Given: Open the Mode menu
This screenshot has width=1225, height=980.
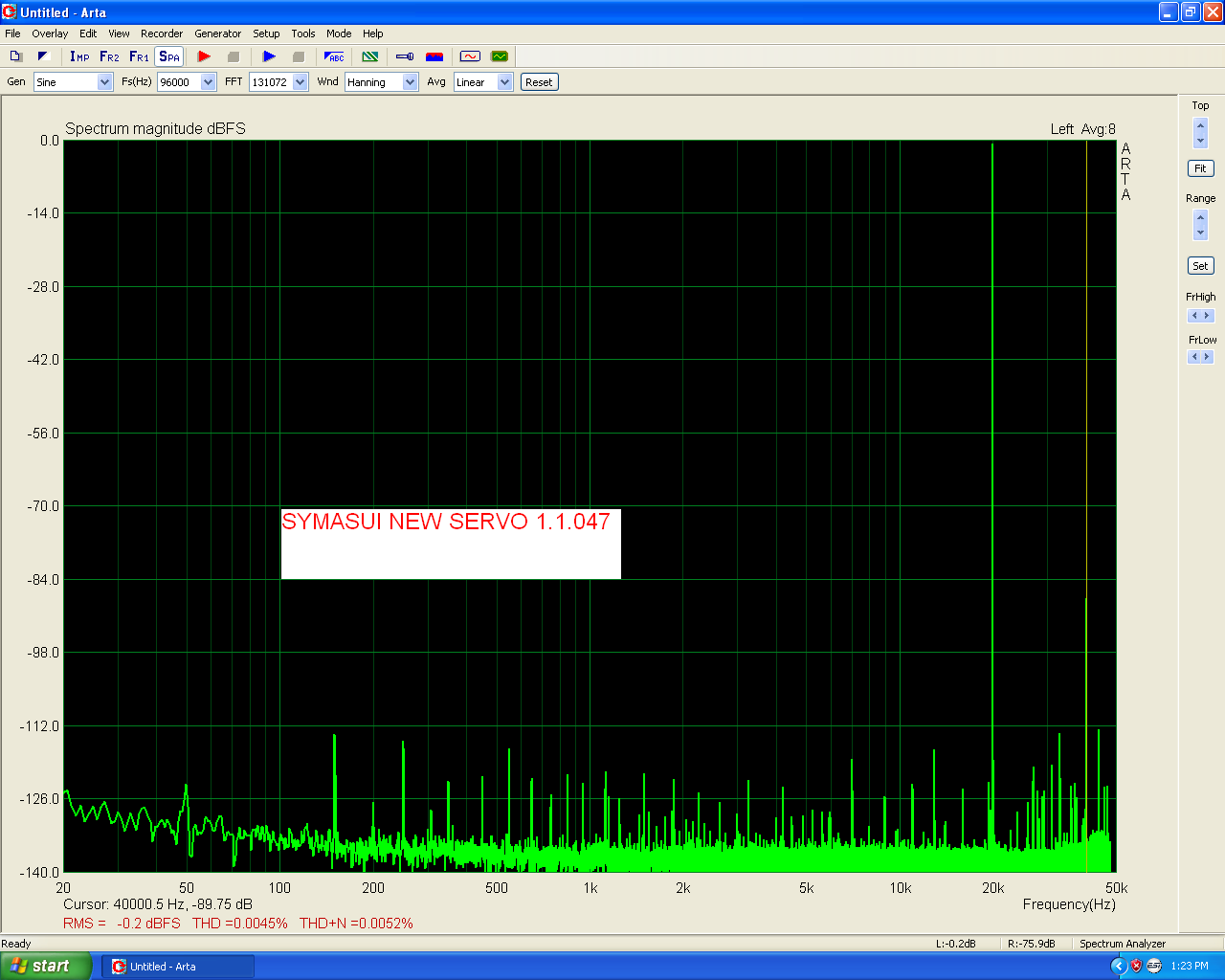Looking at the screenshot, I should click(x=339, y=33).
